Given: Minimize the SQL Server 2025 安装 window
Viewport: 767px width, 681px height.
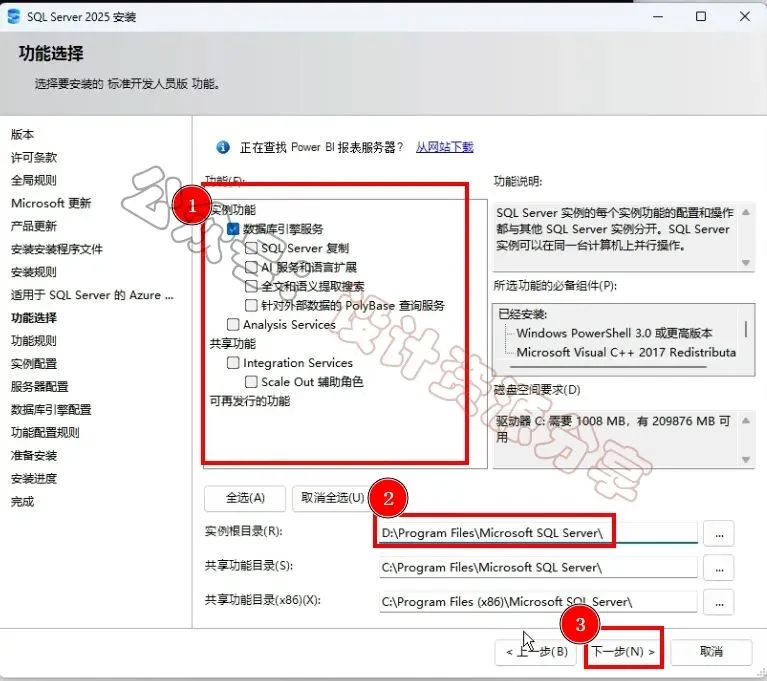Looking at the screenshot, I should 658,17.
